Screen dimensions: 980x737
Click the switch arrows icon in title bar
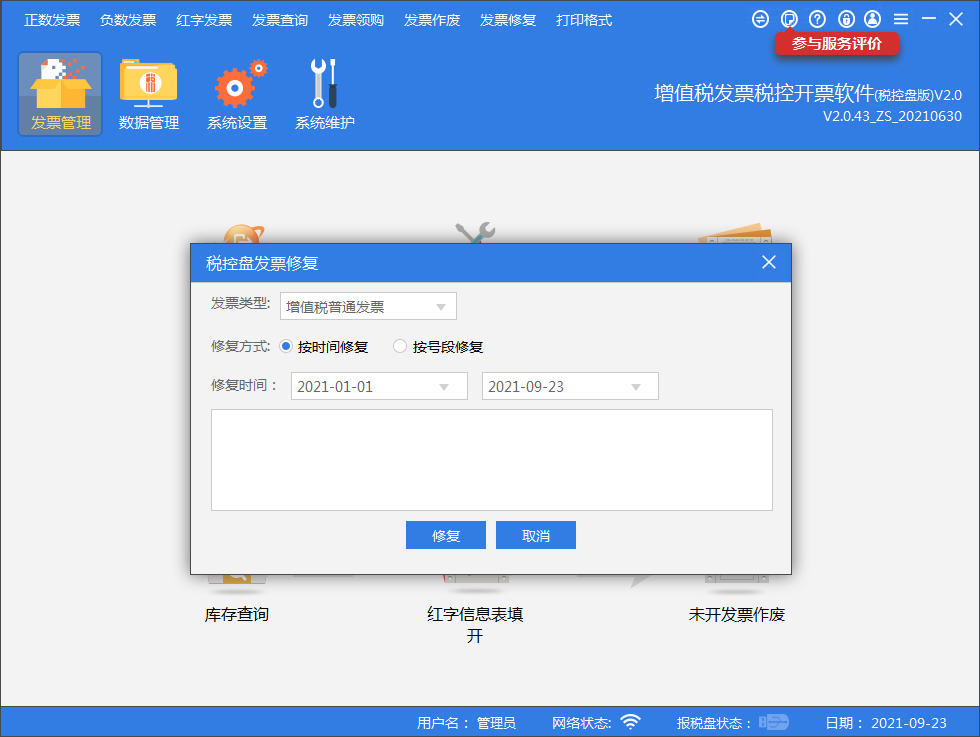coord(760,19)
